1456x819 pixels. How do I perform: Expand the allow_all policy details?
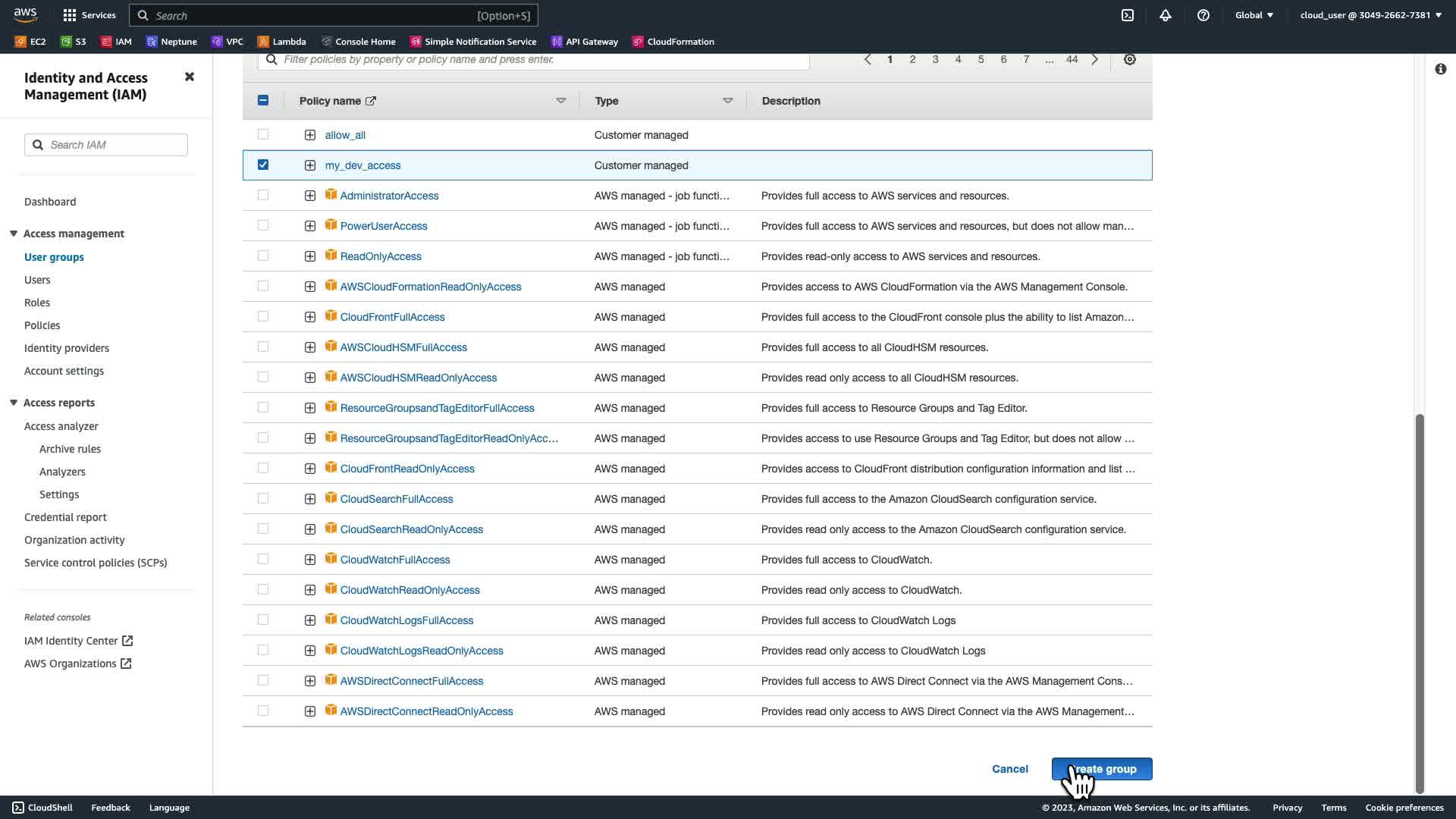tap(310, 135)
